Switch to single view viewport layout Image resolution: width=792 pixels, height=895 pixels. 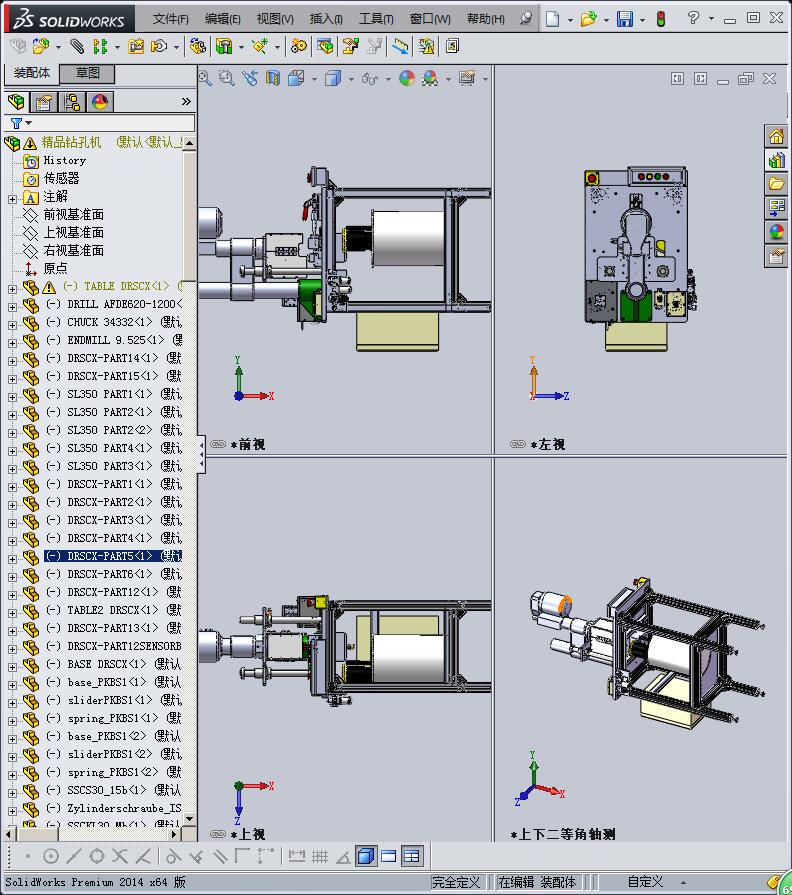[x=388, y=856]
